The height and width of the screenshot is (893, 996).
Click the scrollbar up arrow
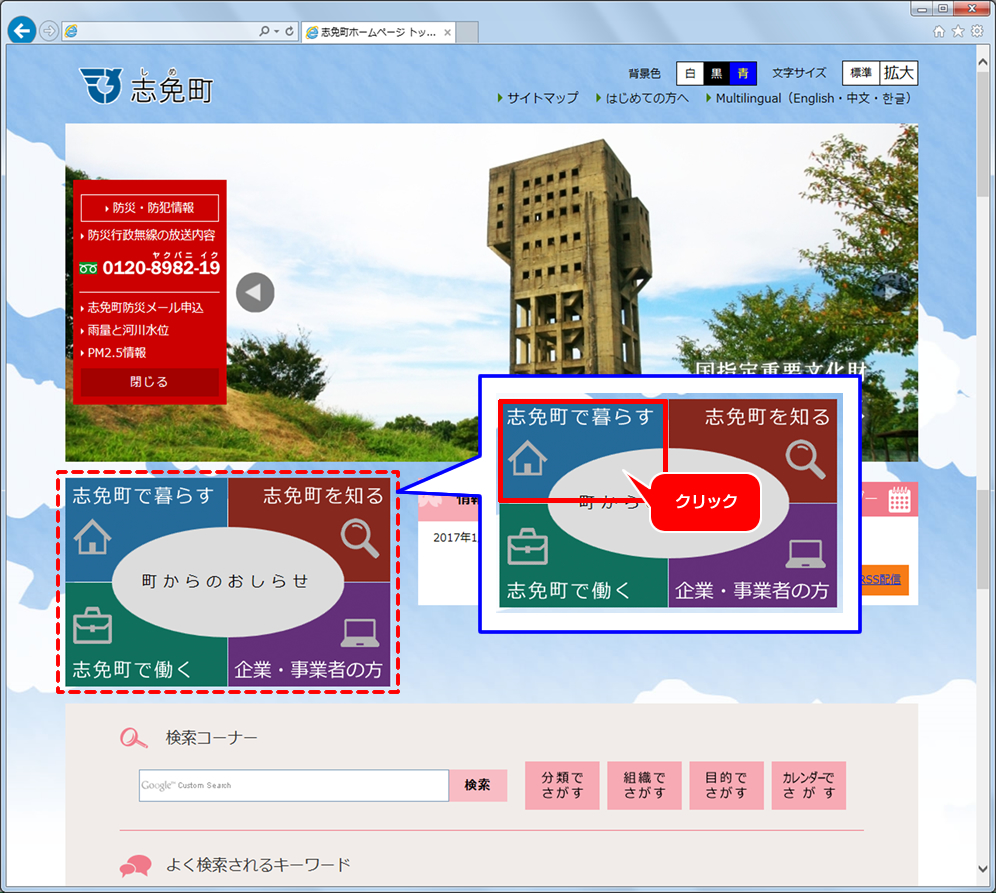point(983,62)
